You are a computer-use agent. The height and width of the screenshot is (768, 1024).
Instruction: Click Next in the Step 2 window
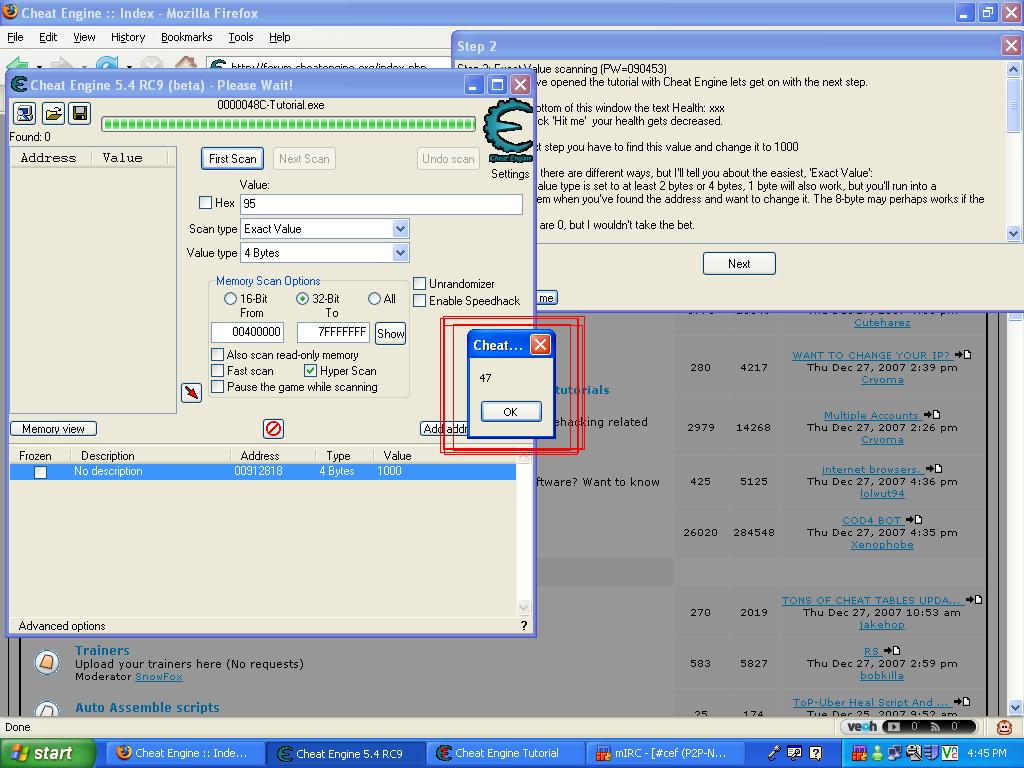739,263
